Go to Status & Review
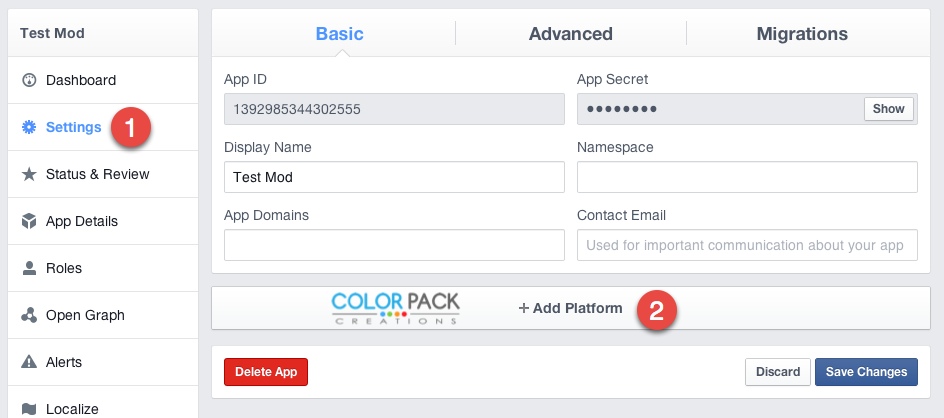 [103, 174]
